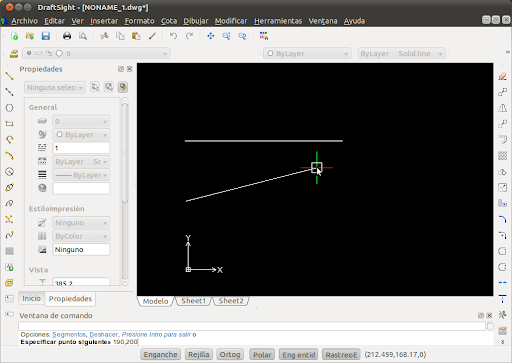Cut the selection with the scissors icon
Screen dimensions: 512x363
[104, 36]
